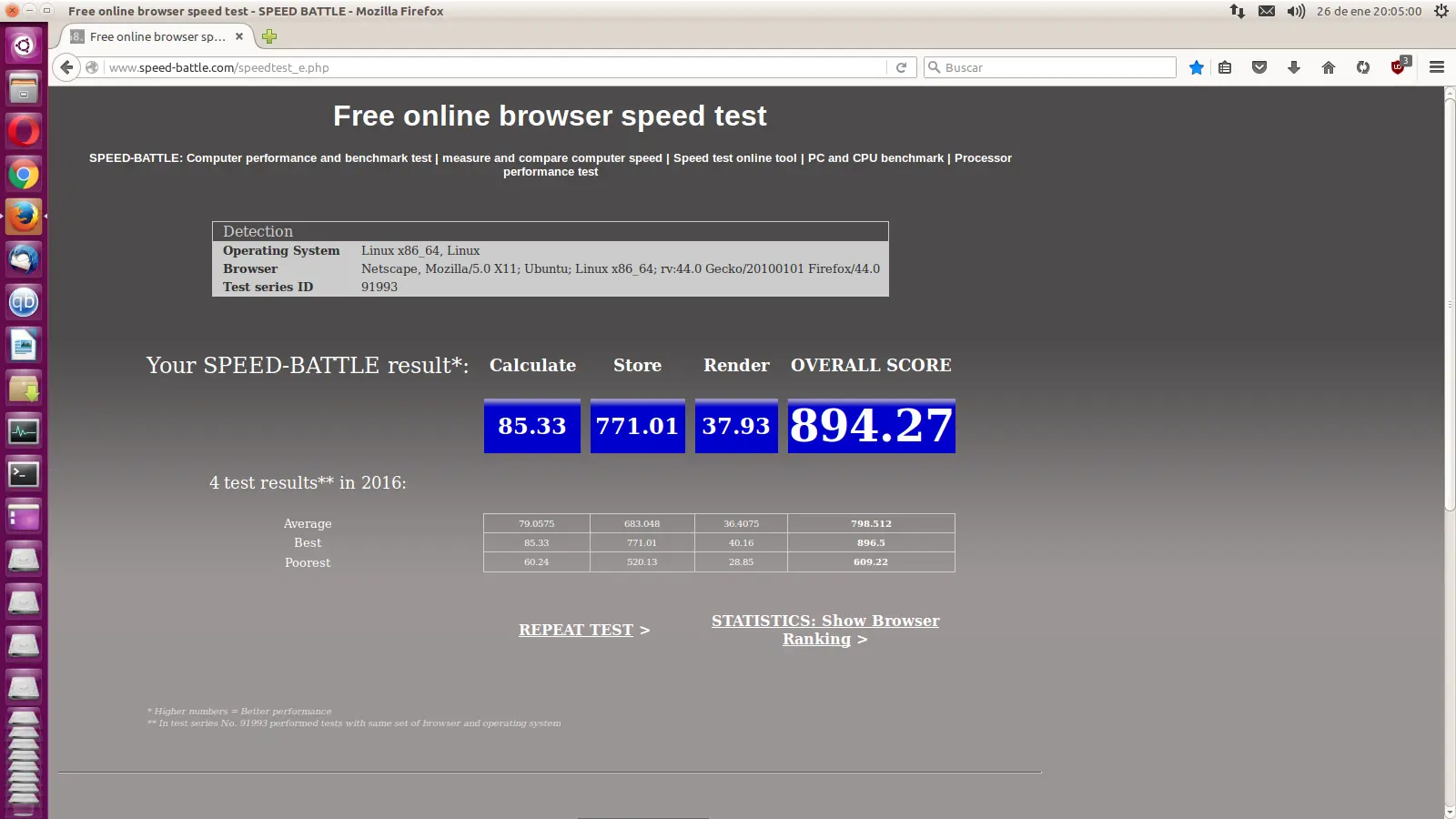Toggle the new tab plus button
The height and width of the screenshot is (819, 1456).
[268, 37]
